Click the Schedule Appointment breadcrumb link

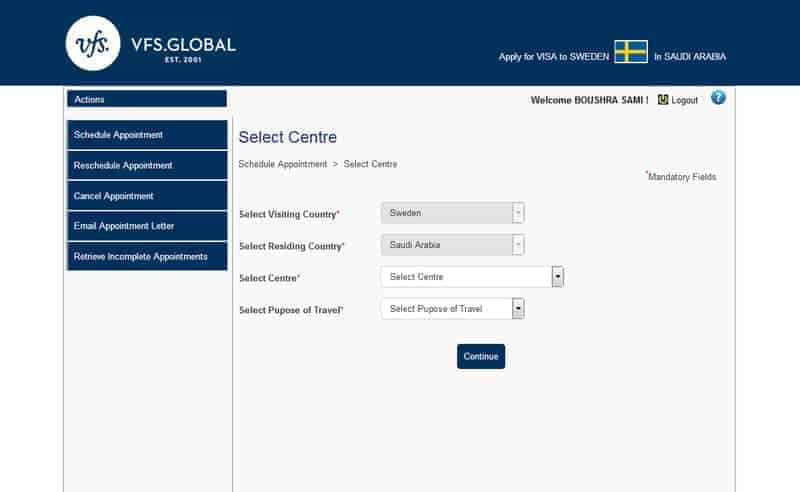(x=283, y=164)
